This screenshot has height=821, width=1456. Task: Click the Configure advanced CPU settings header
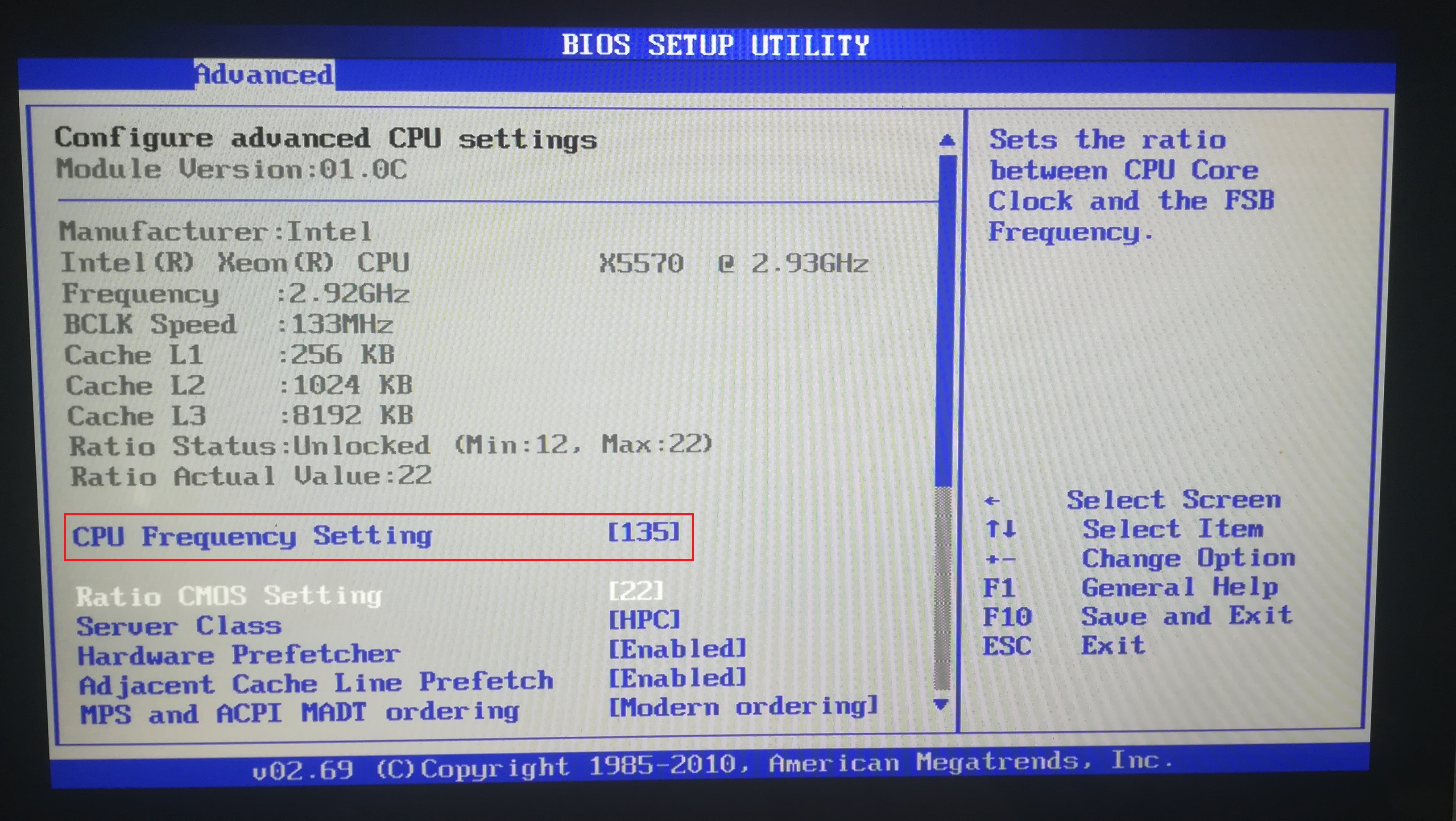tap(326, 138)
